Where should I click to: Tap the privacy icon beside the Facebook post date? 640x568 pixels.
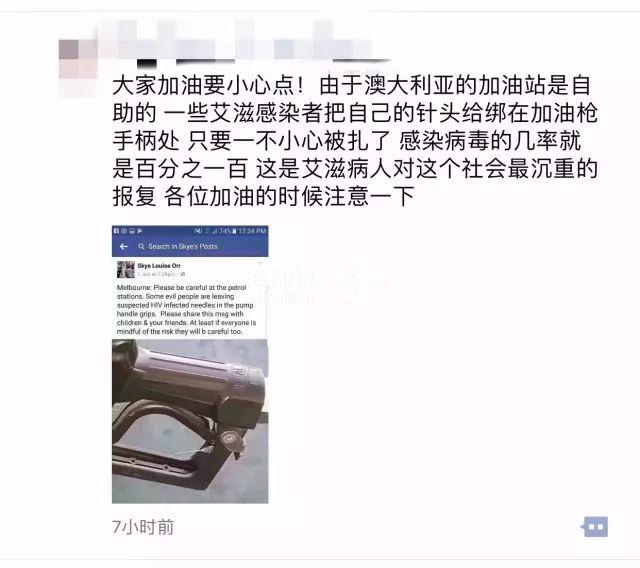(x=182, y=274)
